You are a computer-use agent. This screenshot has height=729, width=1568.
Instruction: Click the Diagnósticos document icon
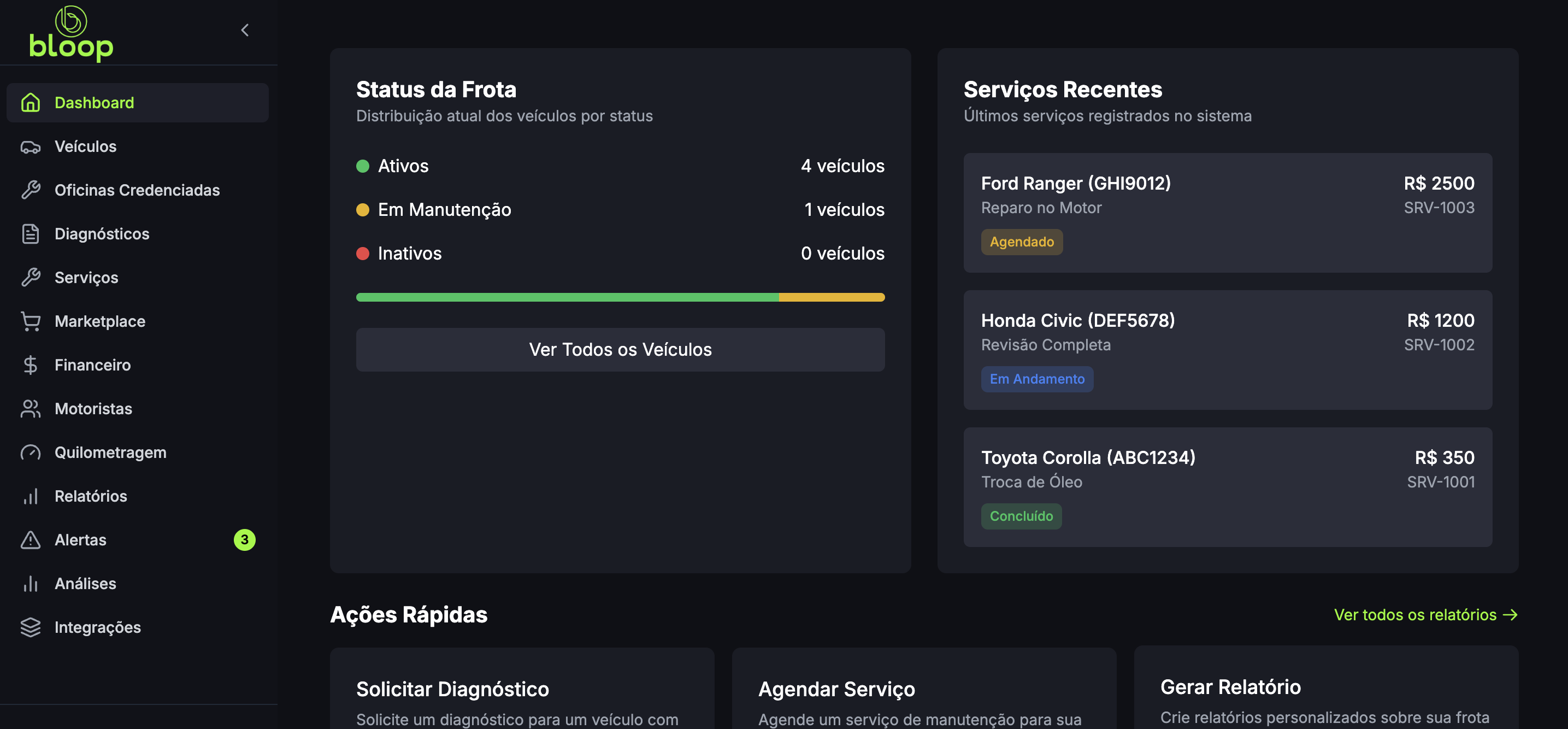point(31,233)
